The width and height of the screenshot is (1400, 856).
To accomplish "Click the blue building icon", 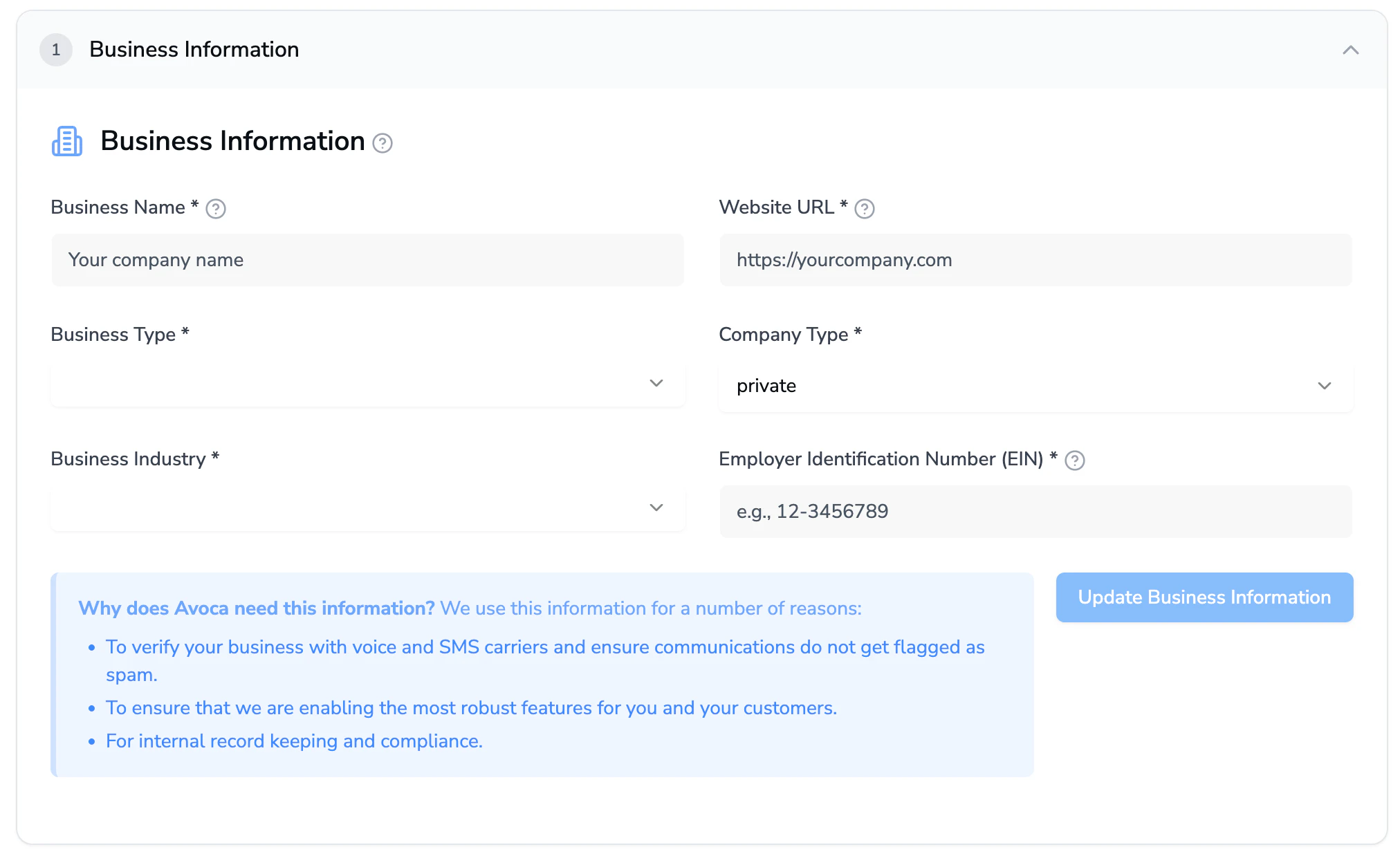I will (x=67, y=141).
